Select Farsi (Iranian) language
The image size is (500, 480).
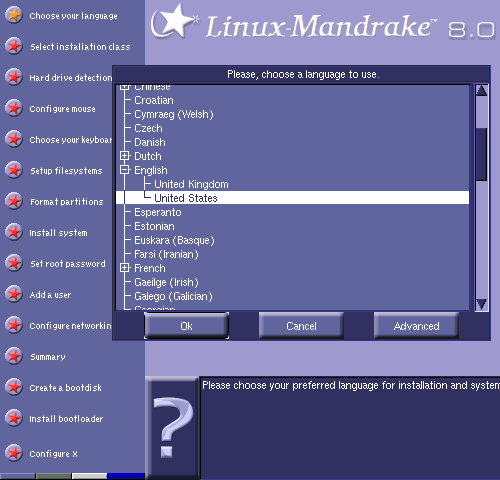tap(166, 254)
